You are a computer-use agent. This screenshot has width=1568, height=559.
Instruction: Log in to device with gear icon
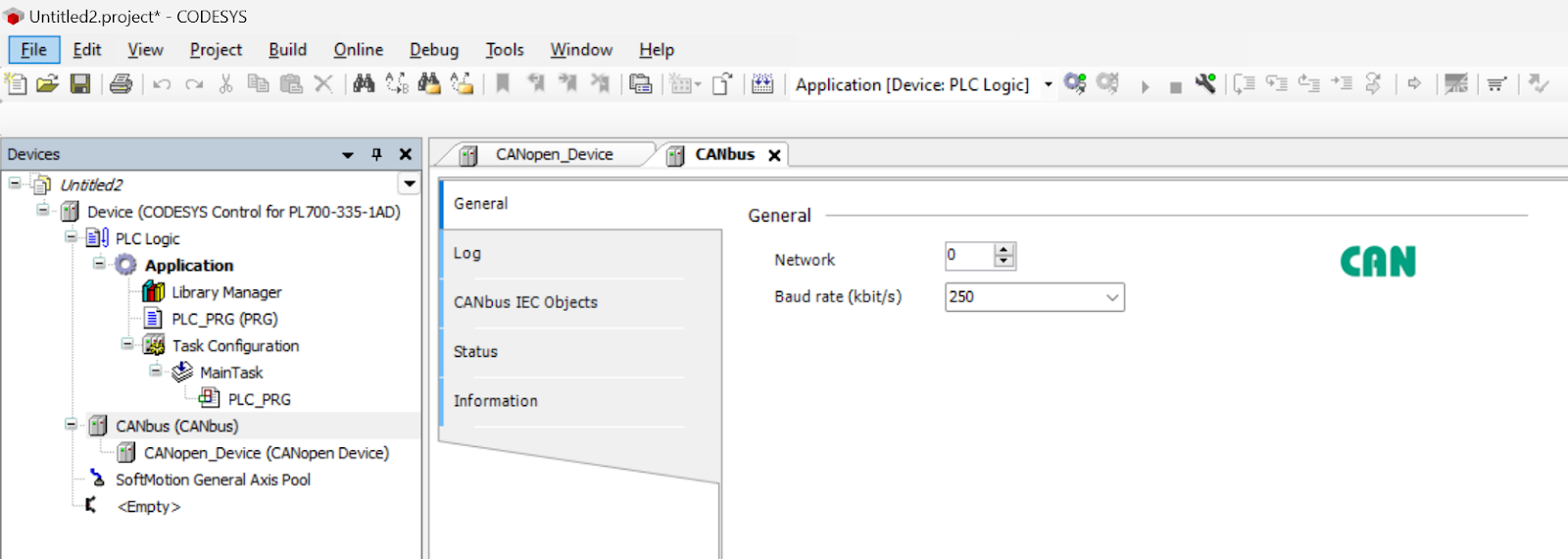[1075, 83]
